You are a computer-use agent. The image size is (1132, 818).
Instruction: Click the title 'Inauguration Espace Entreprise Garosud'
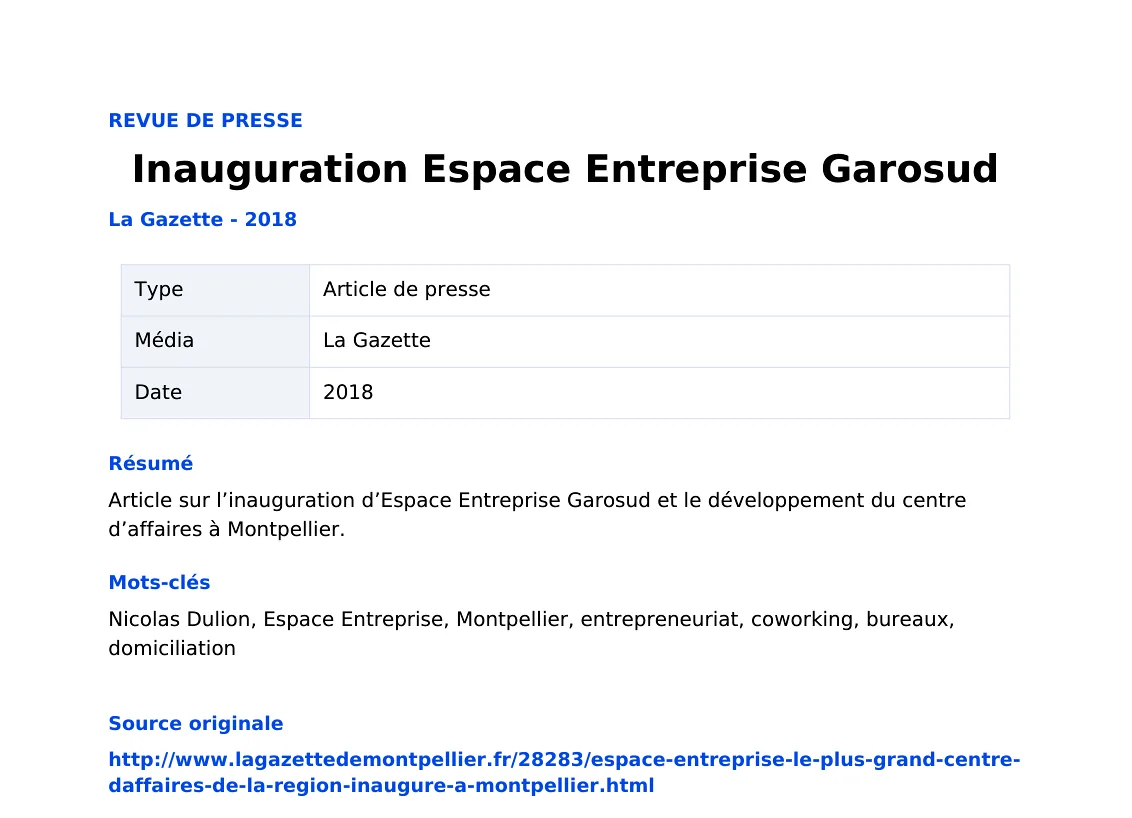[x=565, y=169]
